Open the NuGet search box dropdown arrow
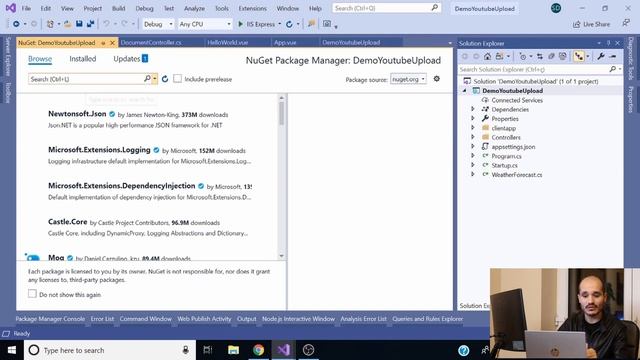 [155, 79]
